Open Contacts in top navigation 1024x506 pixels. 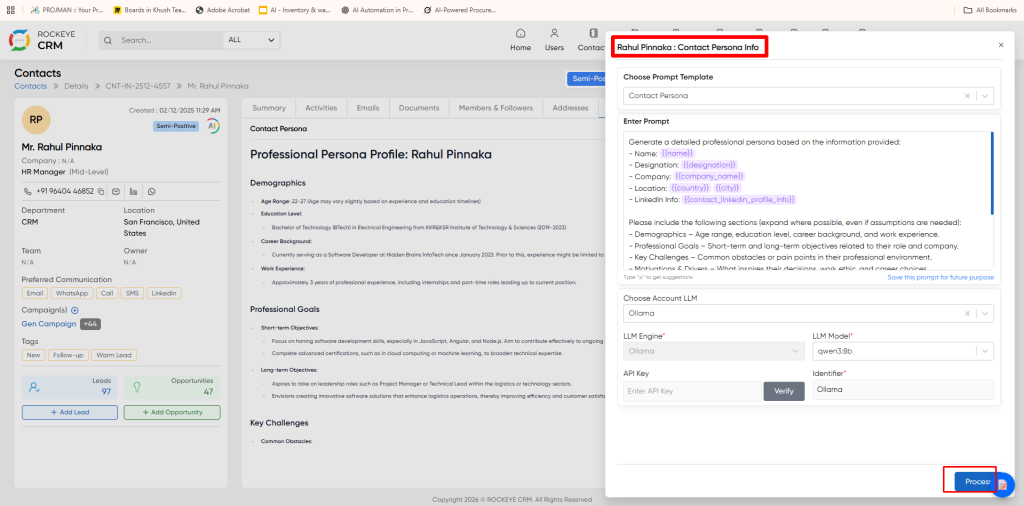[x=592, y=40]
